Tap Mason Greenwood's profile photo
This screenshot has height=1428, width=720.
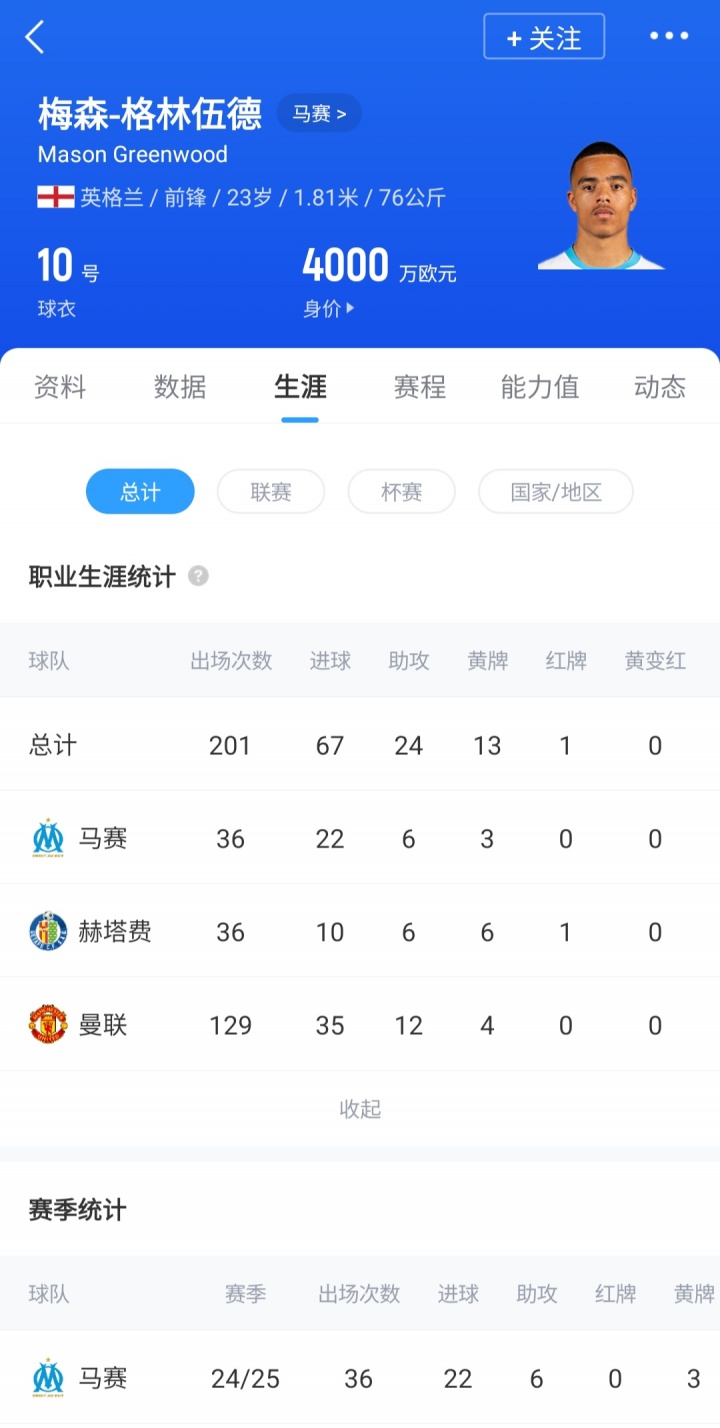(600, 207)
